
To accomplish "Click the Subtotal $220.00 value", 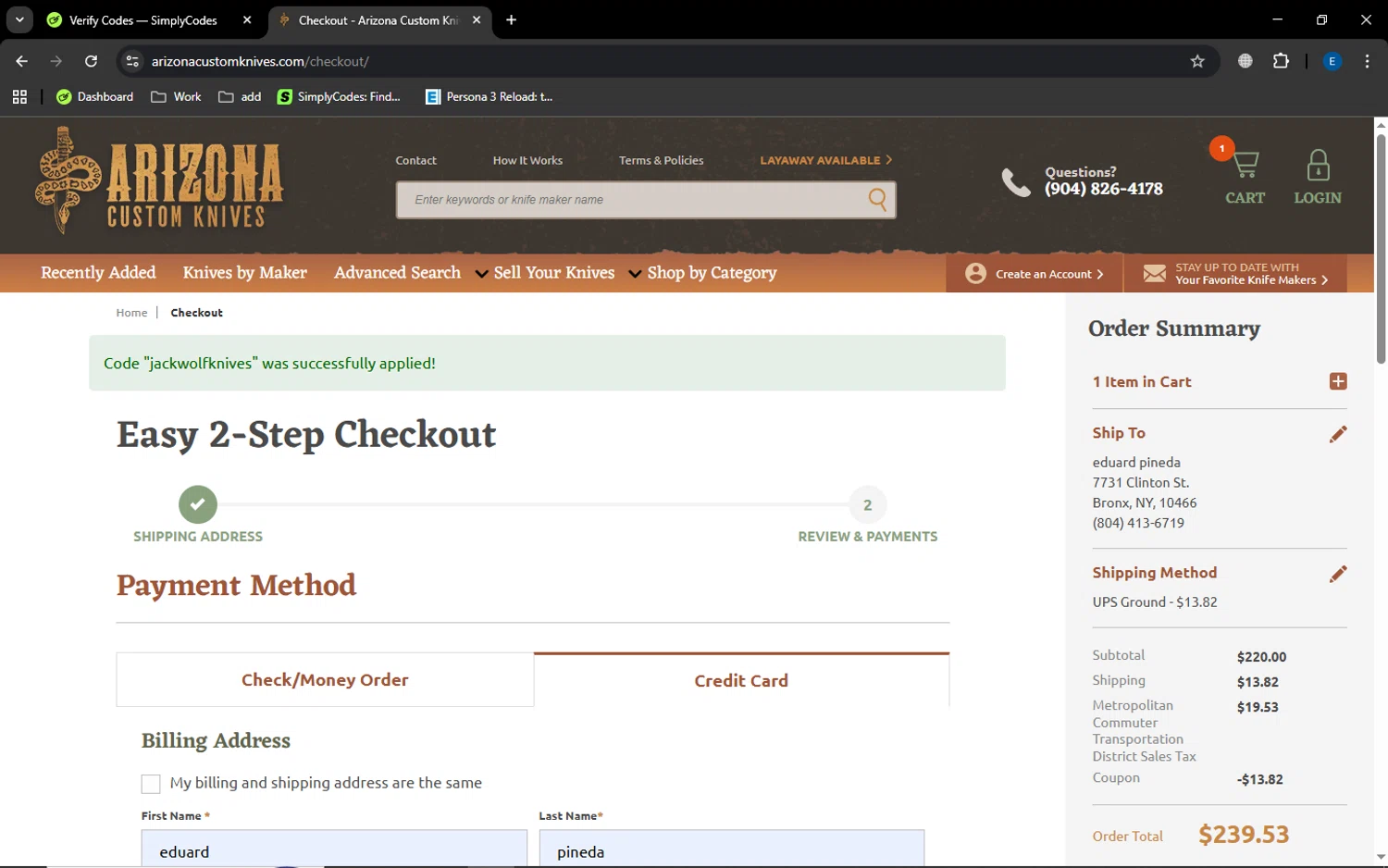I will (x=1261, y=657).
